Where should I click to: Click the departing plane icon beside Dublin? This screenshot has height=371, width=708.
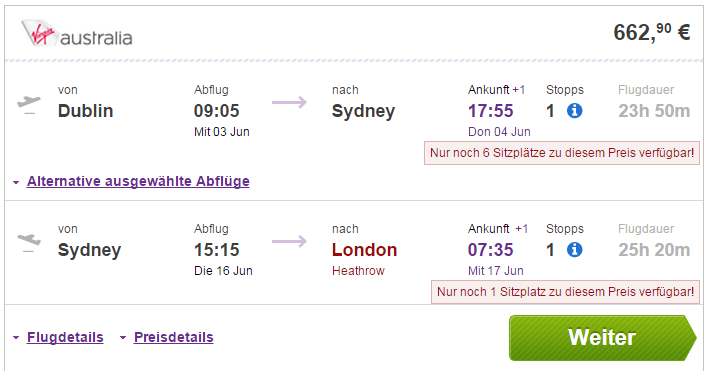[29, 105]
